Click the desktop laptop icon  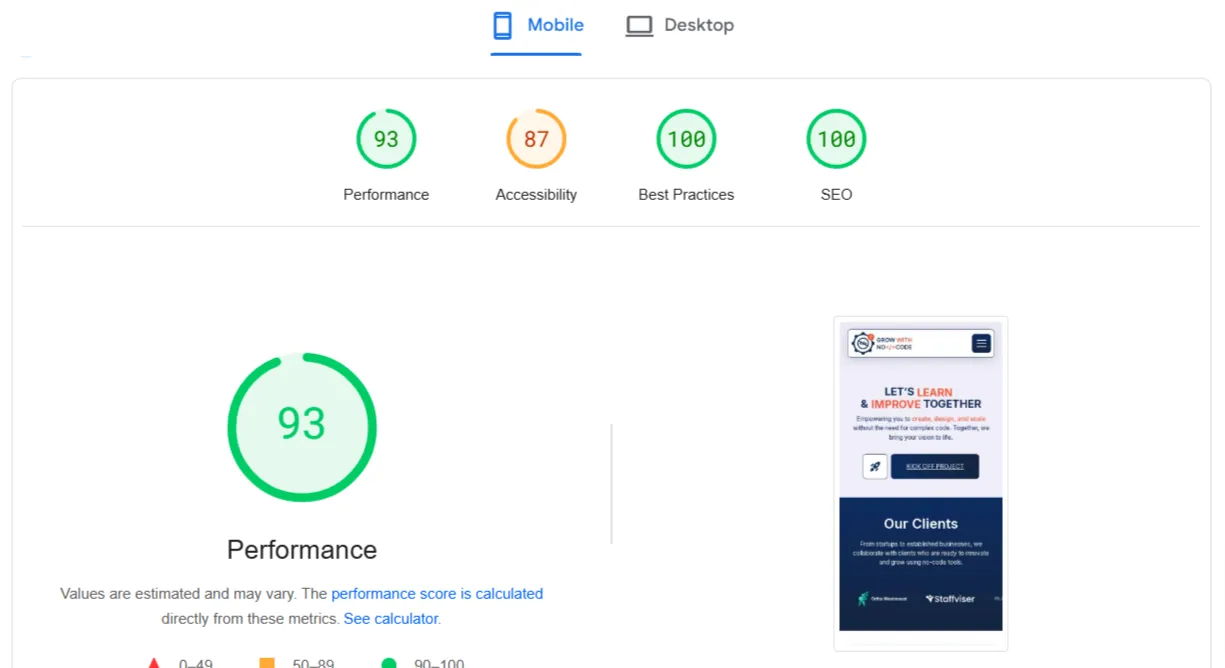639,26
